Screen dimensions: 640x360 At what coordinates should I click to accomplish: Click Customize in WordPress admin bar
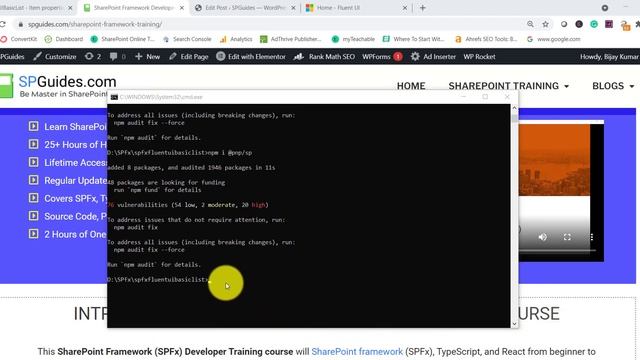click(55, 57)
